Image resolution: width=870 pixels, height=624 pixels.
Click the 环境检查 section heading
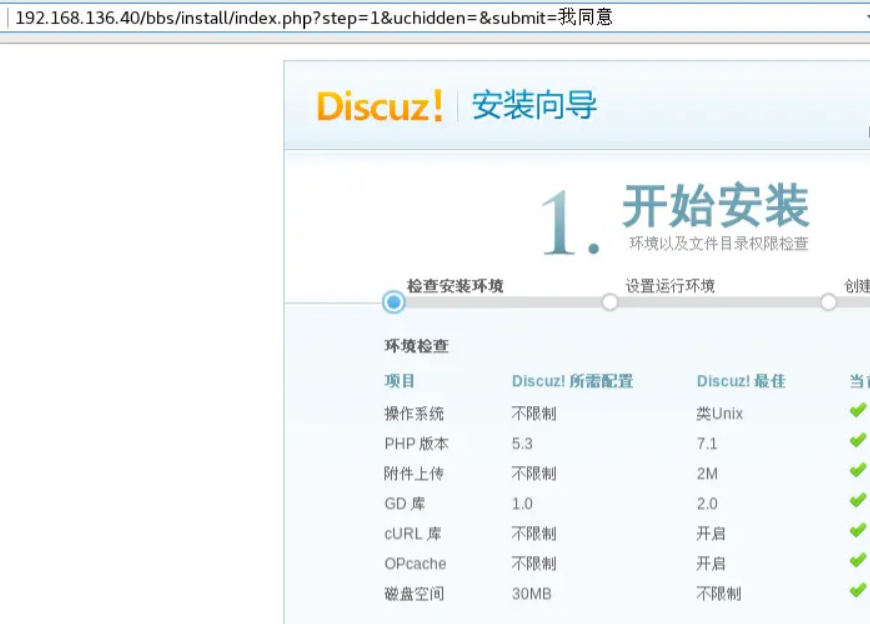point(416,346)
